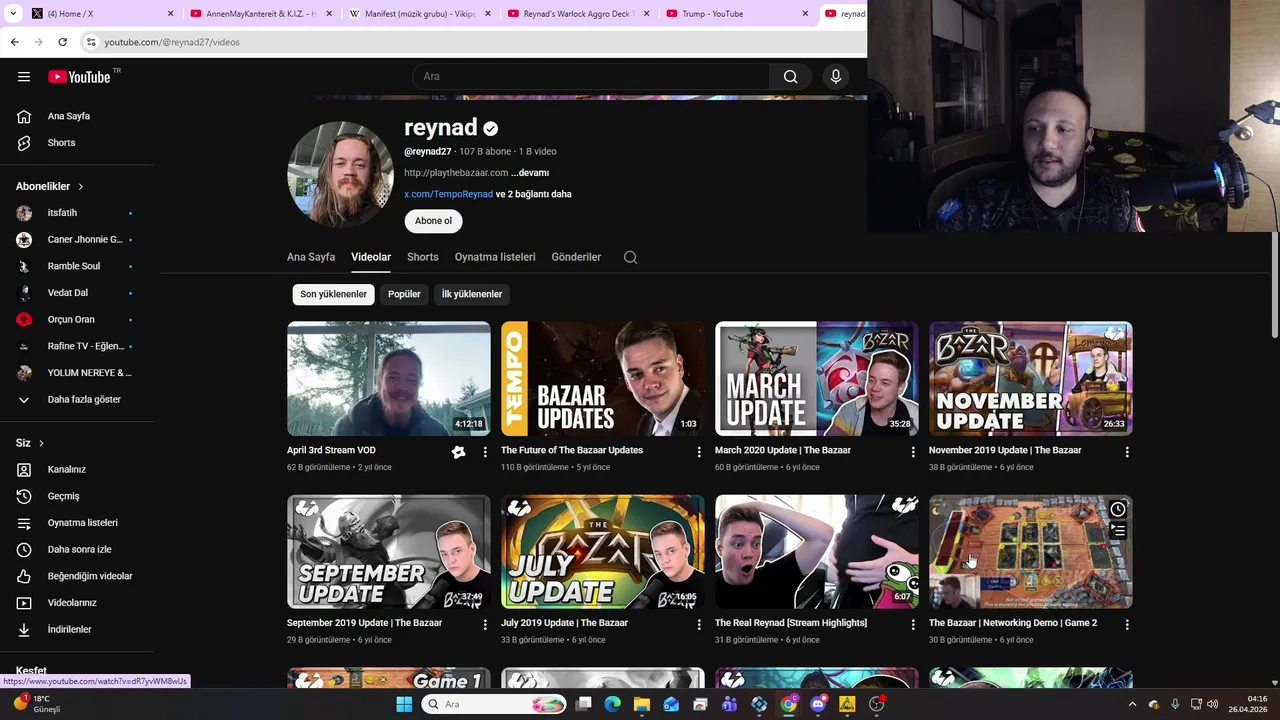Image resolution: width=1280 pixels, height=720 pixels.
Task: Open options for The Future of The Bazaar Updates
Action: pyautogui.click(x=699, y=452)
